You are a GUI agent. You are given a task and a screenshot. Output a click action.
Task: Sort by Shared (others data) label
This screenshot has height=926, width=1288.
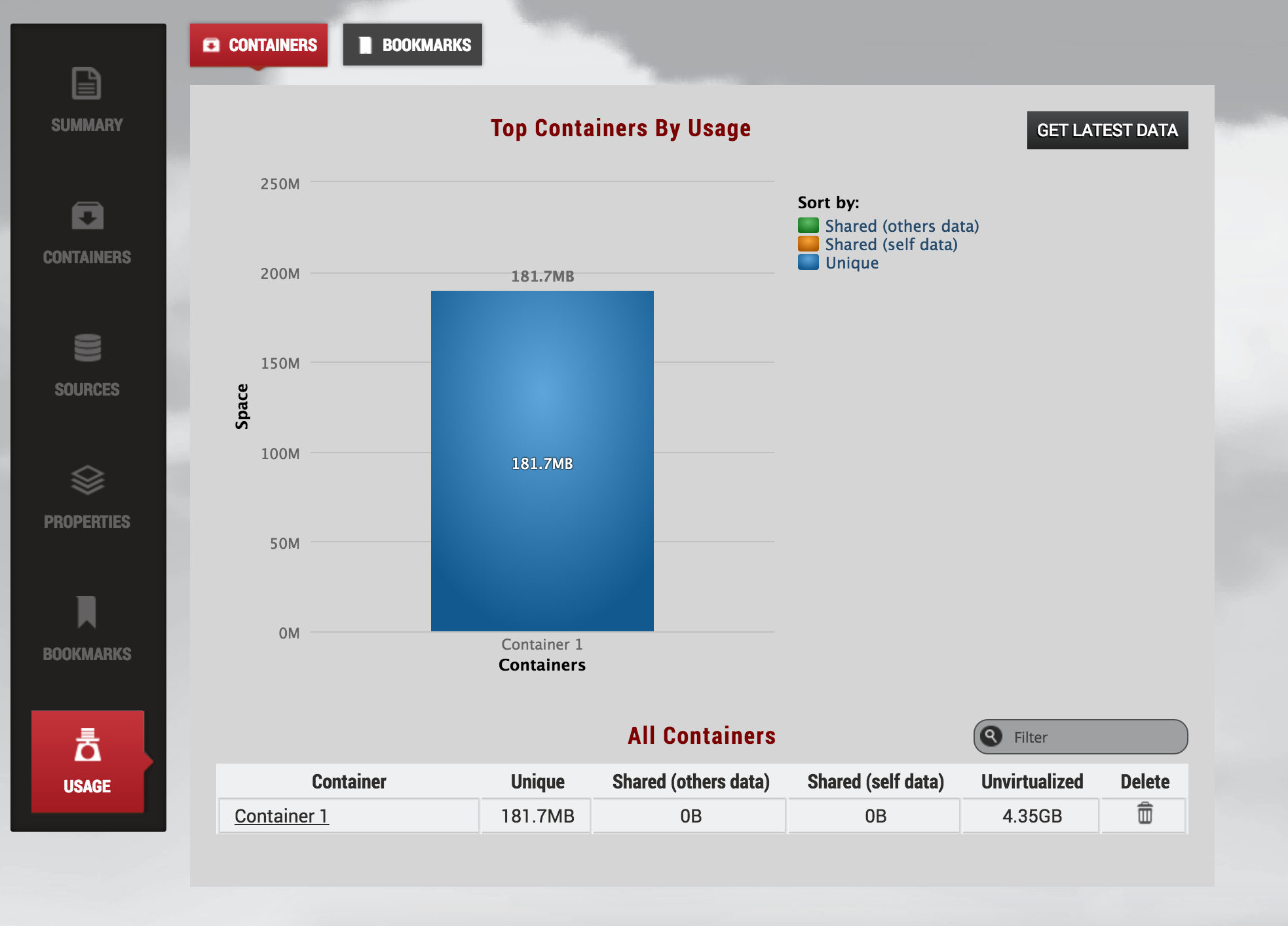click(x=901, y=226)
